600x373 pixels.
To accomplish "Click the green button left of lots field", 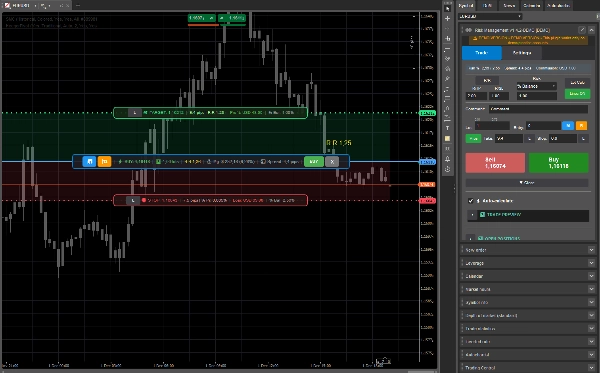I will pos(473,138).
